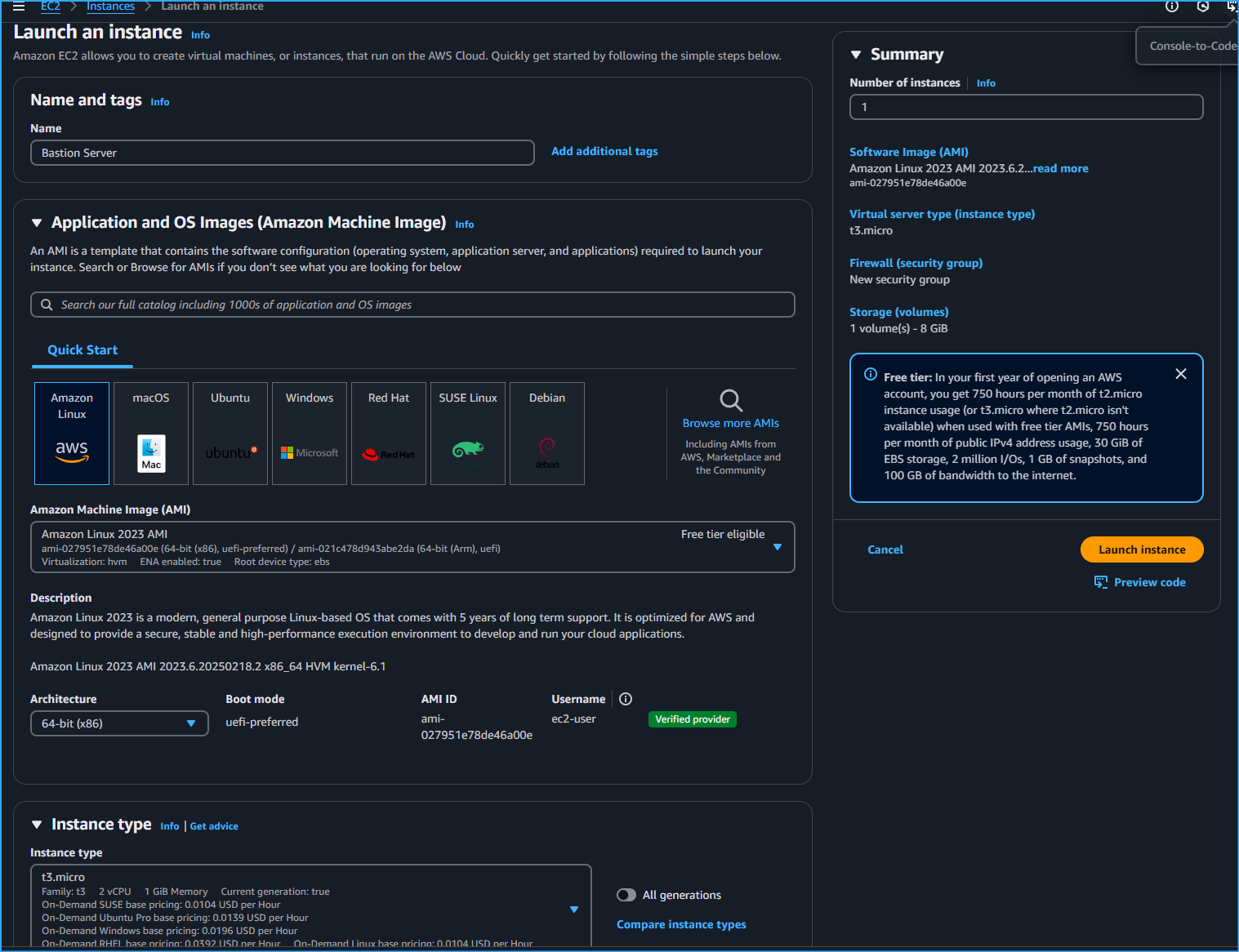Select the Ubuntu AMI tile
Viewport: 1239px width, 952px height.
point(230,433)
